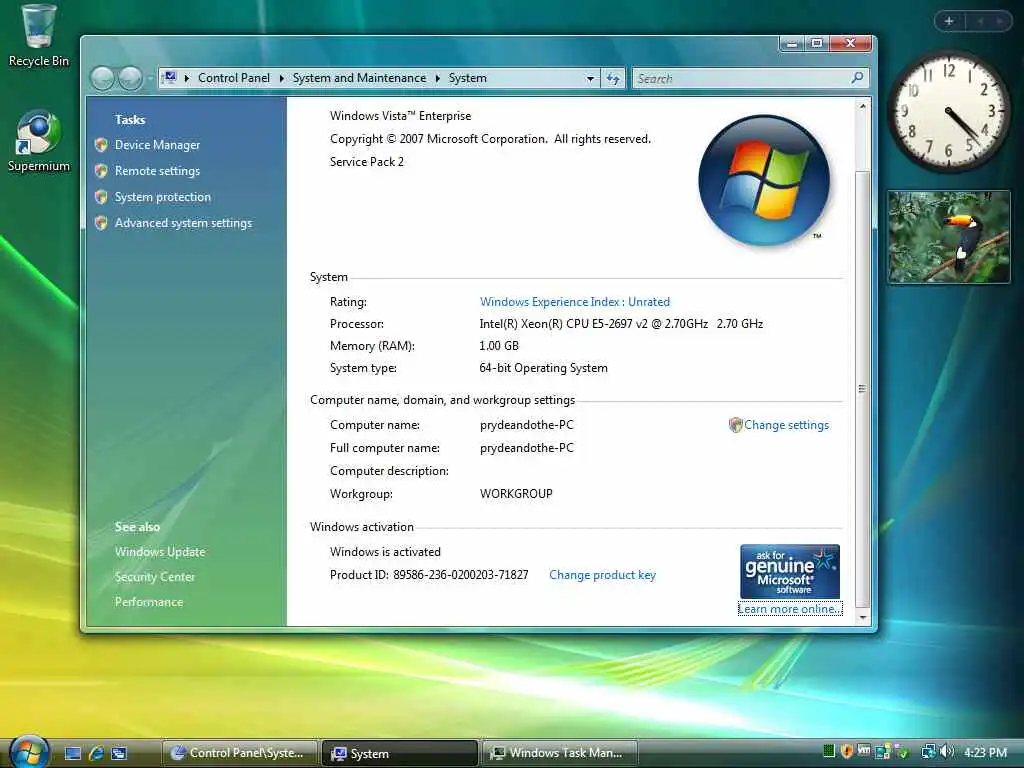
Task: Switch to Control Panel\Syste... taskbar button
Action: pos(239,753)
